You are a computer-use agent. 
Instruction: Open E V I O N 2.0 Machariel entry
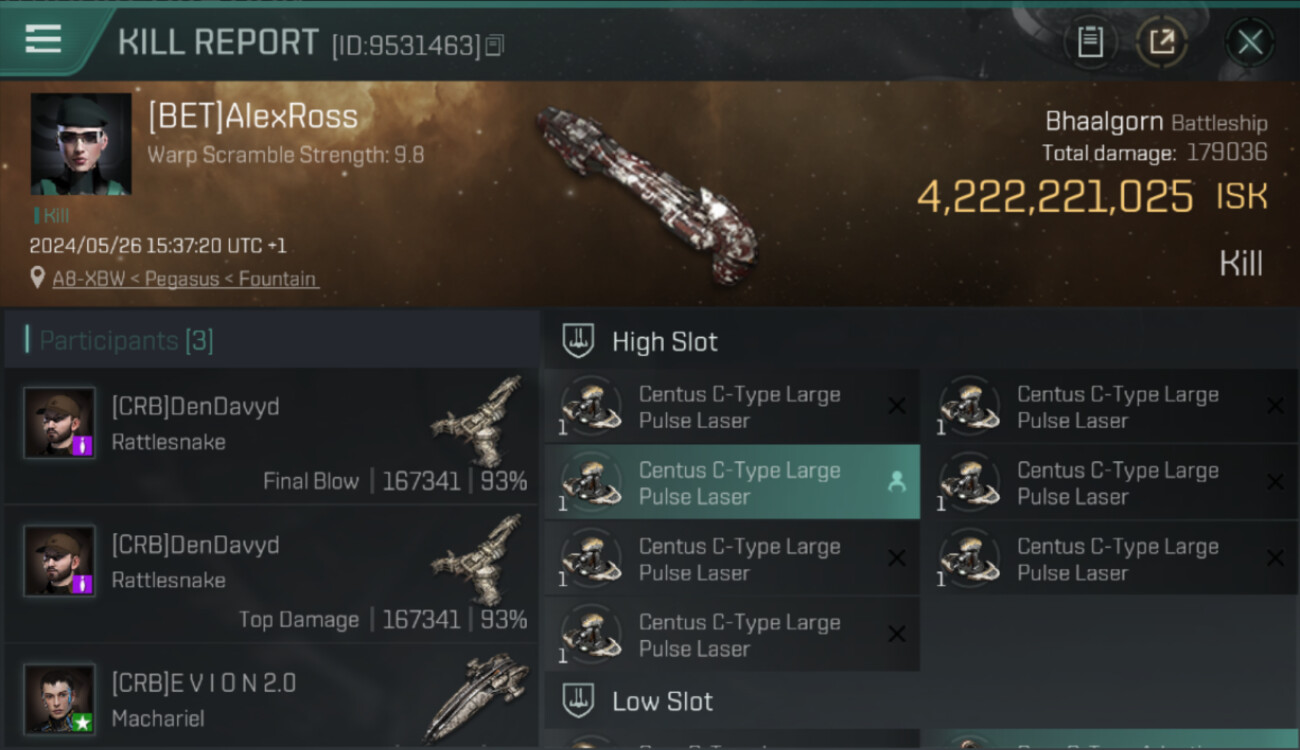tap(270, 700)
